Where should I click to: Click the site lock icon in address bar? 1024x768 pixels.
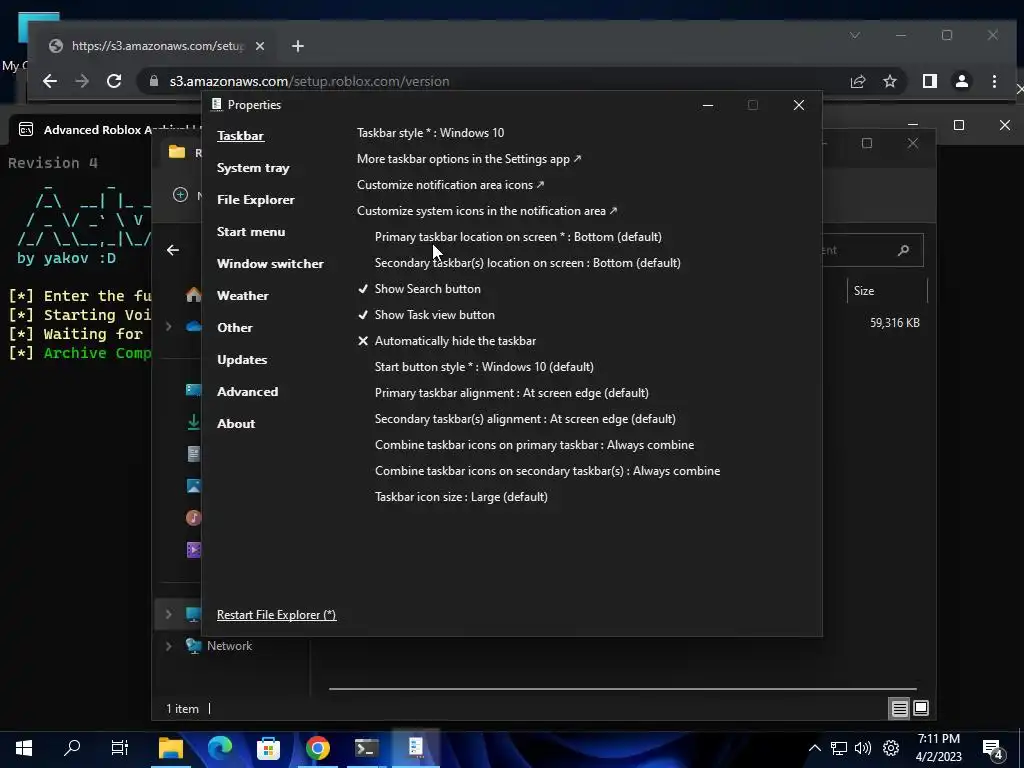point(154,81)
